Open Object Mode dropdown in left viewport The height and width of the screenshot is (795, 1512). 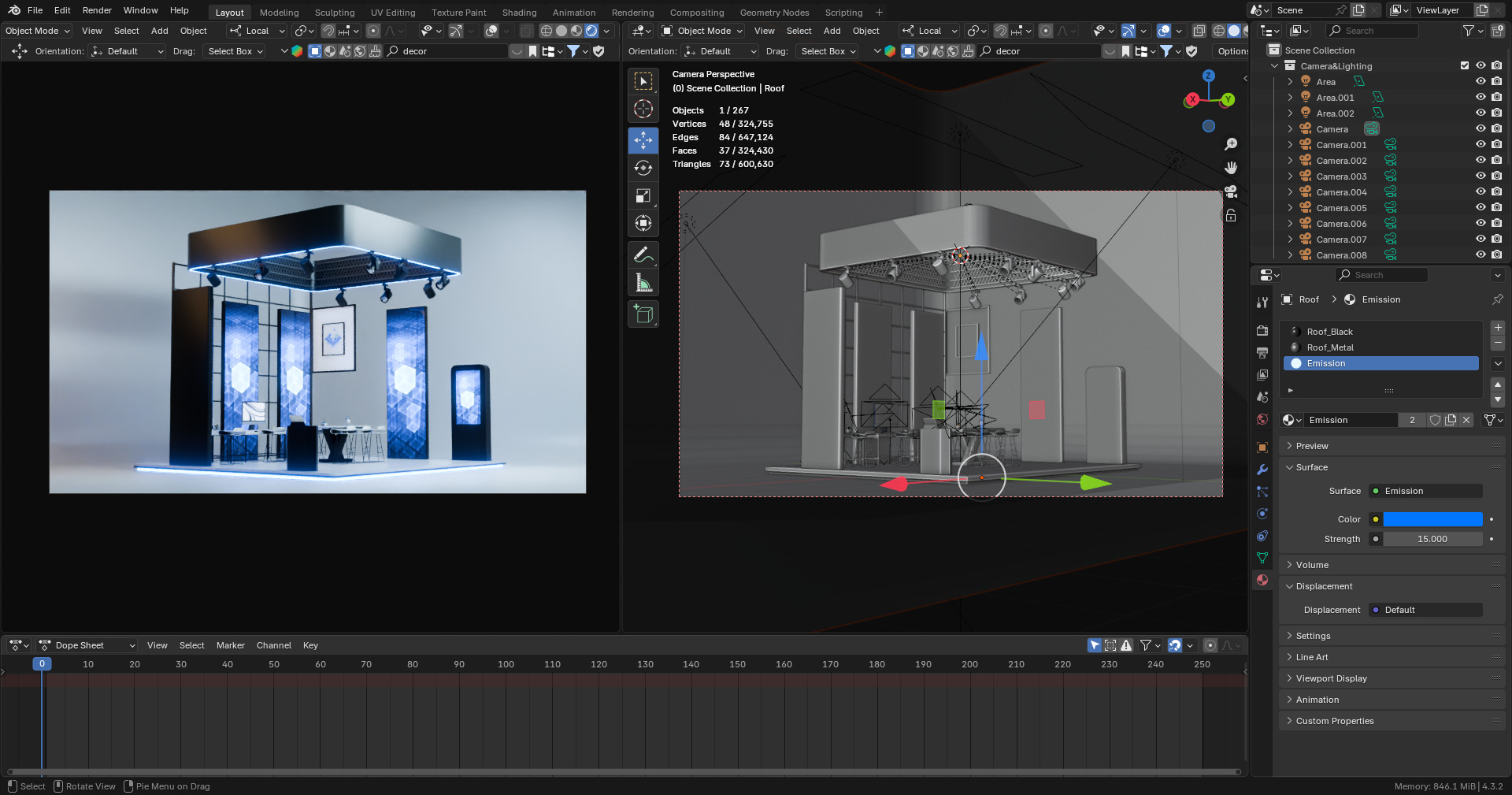tap(37, 31)
